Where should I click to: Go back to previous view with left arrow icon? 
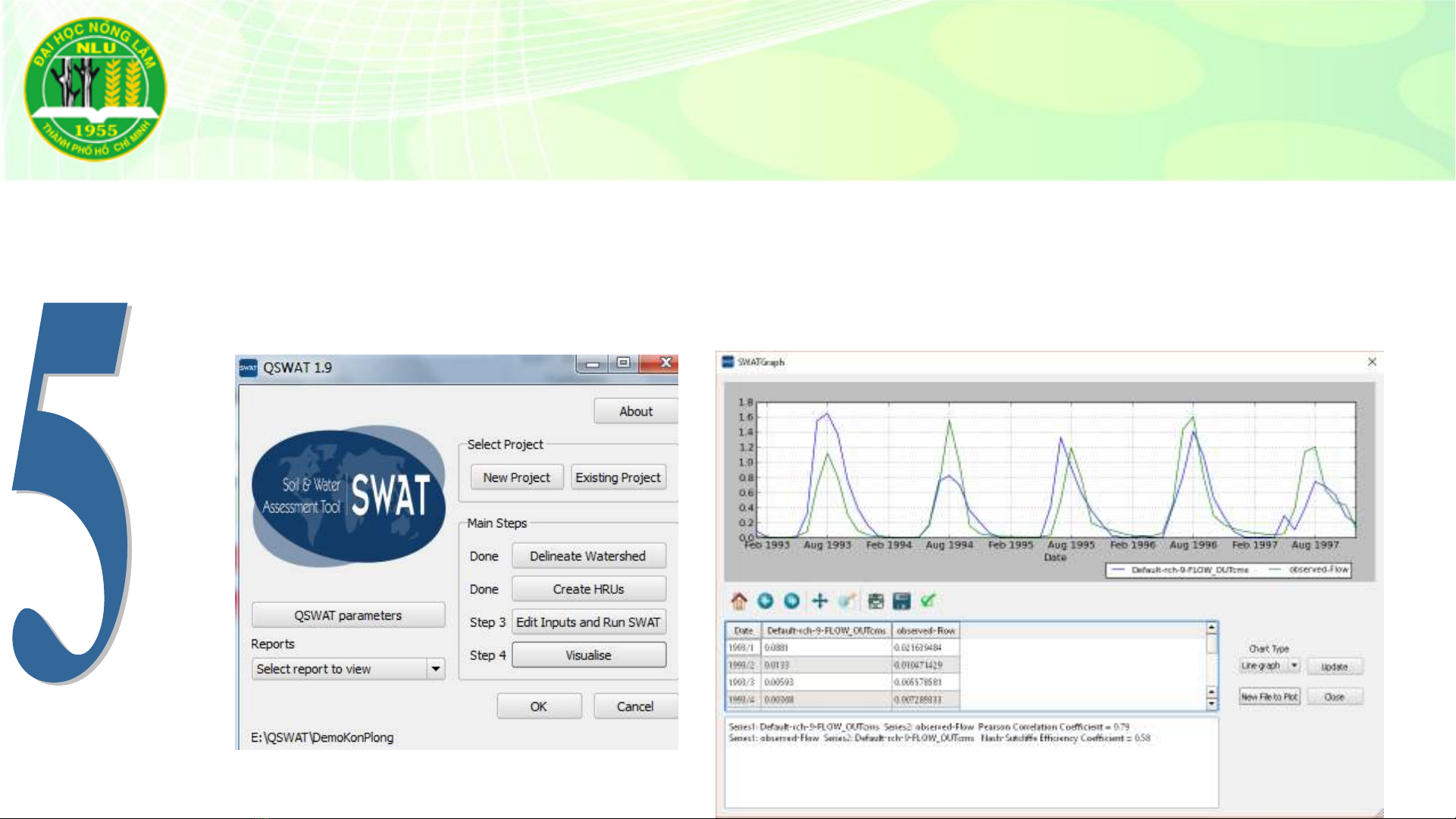pyautogui.click(x=766, y=601)
